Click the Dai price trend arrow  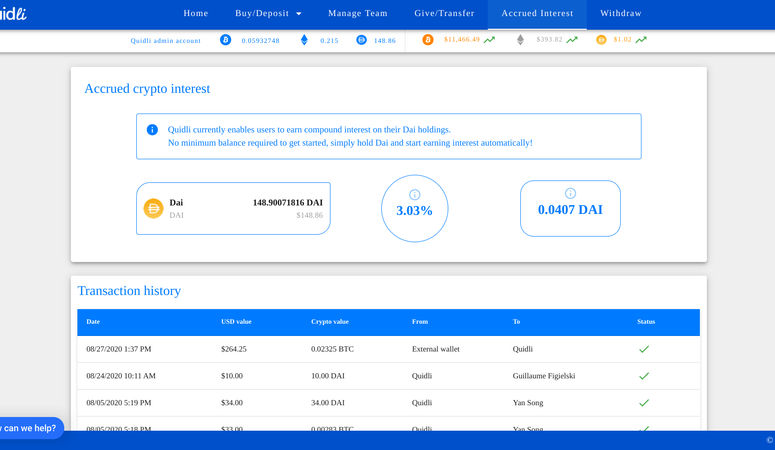pos(641,40)
